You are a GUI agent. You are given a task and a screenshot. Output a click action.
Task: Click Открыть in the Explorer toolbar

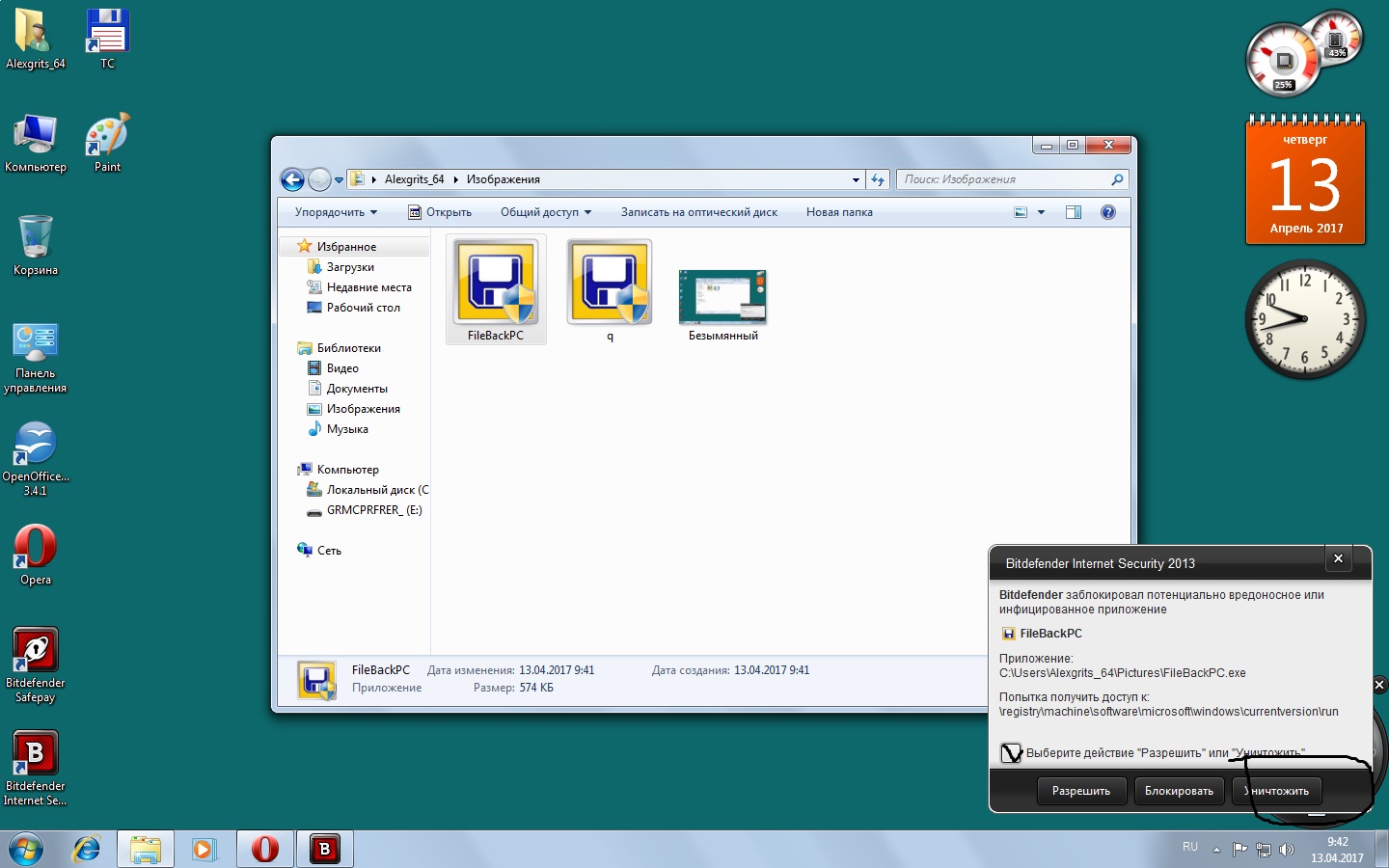point(440,212)
